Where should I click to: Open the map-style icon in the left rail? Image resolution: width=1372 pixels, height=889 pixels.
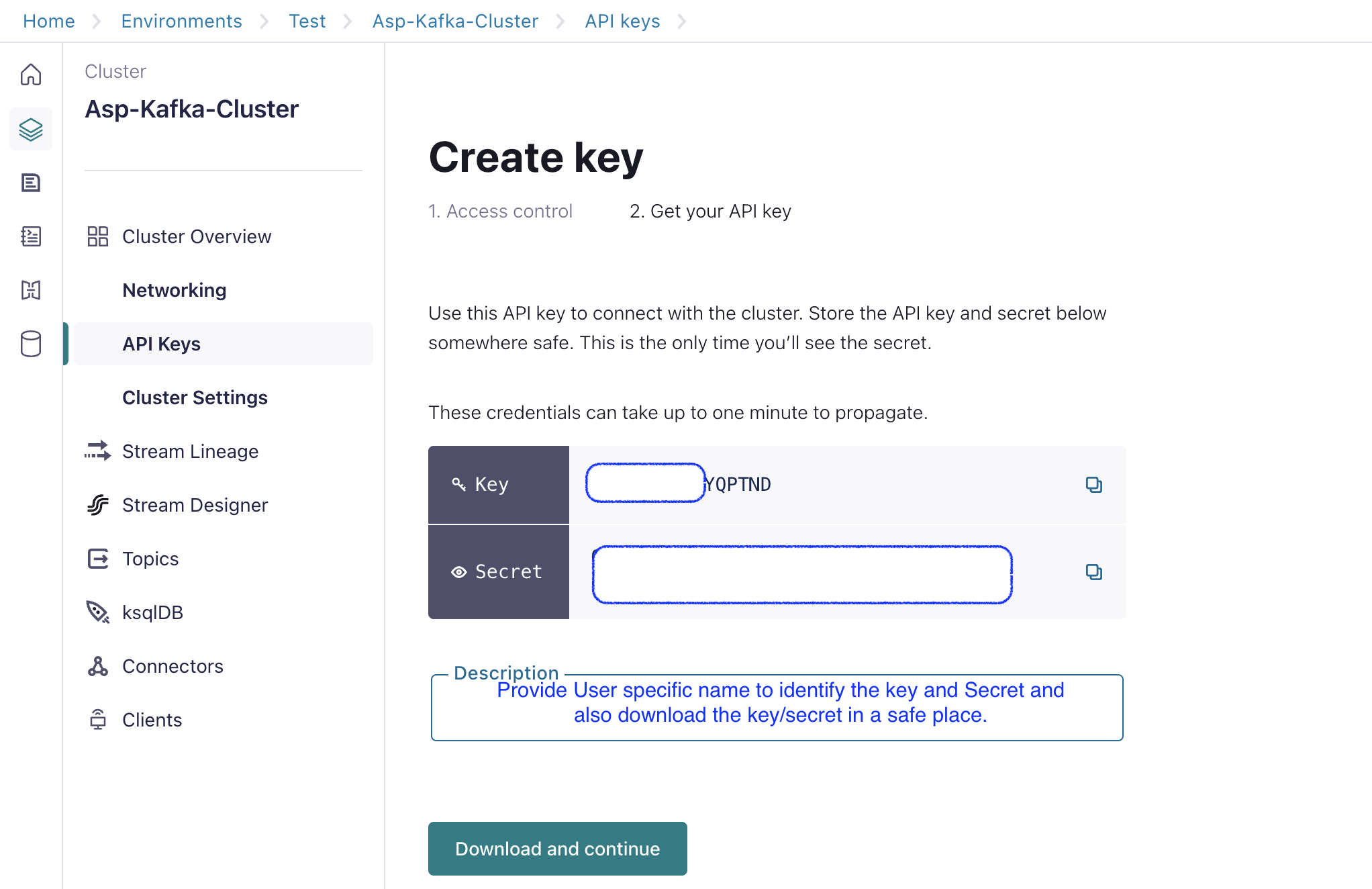[31, 290]
